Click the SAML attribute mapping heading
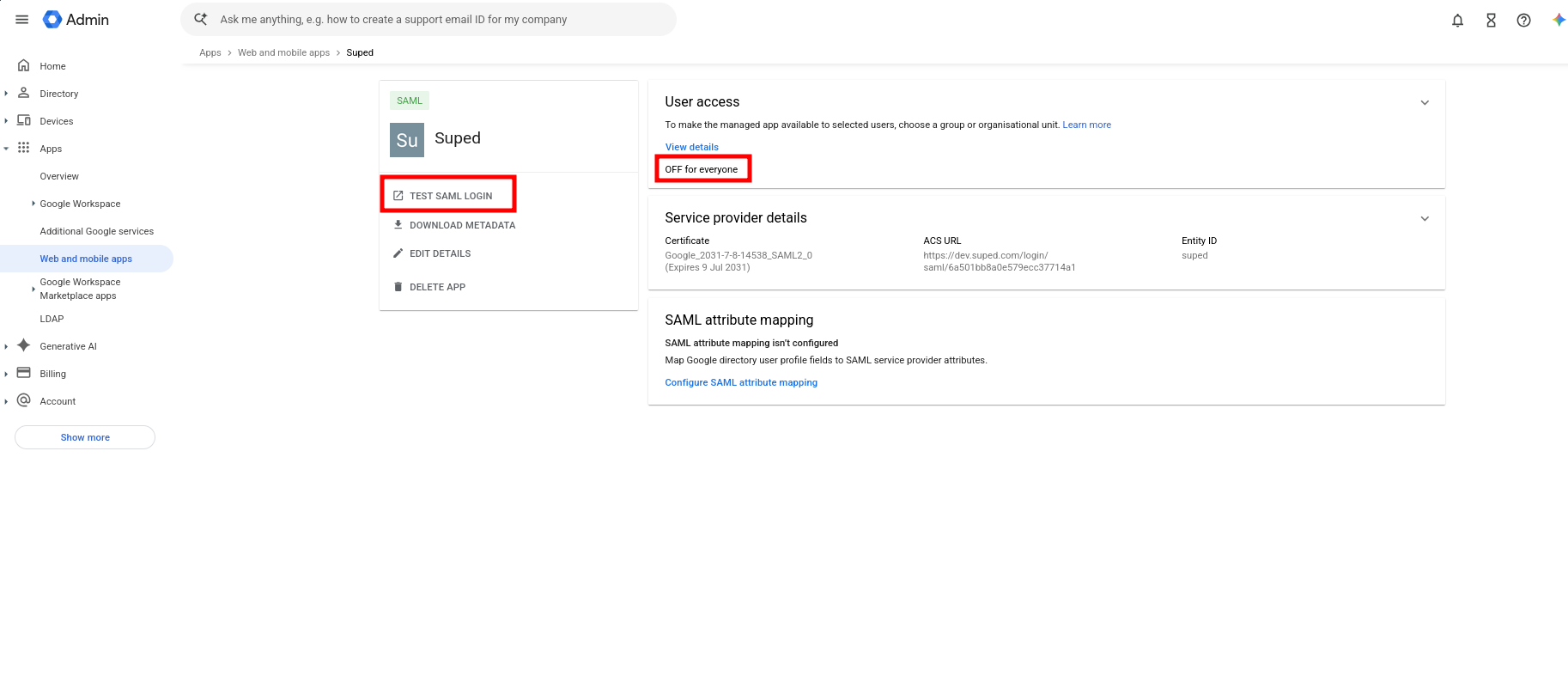This screenshot has height=689, width=1568. [x=739, y=320]
